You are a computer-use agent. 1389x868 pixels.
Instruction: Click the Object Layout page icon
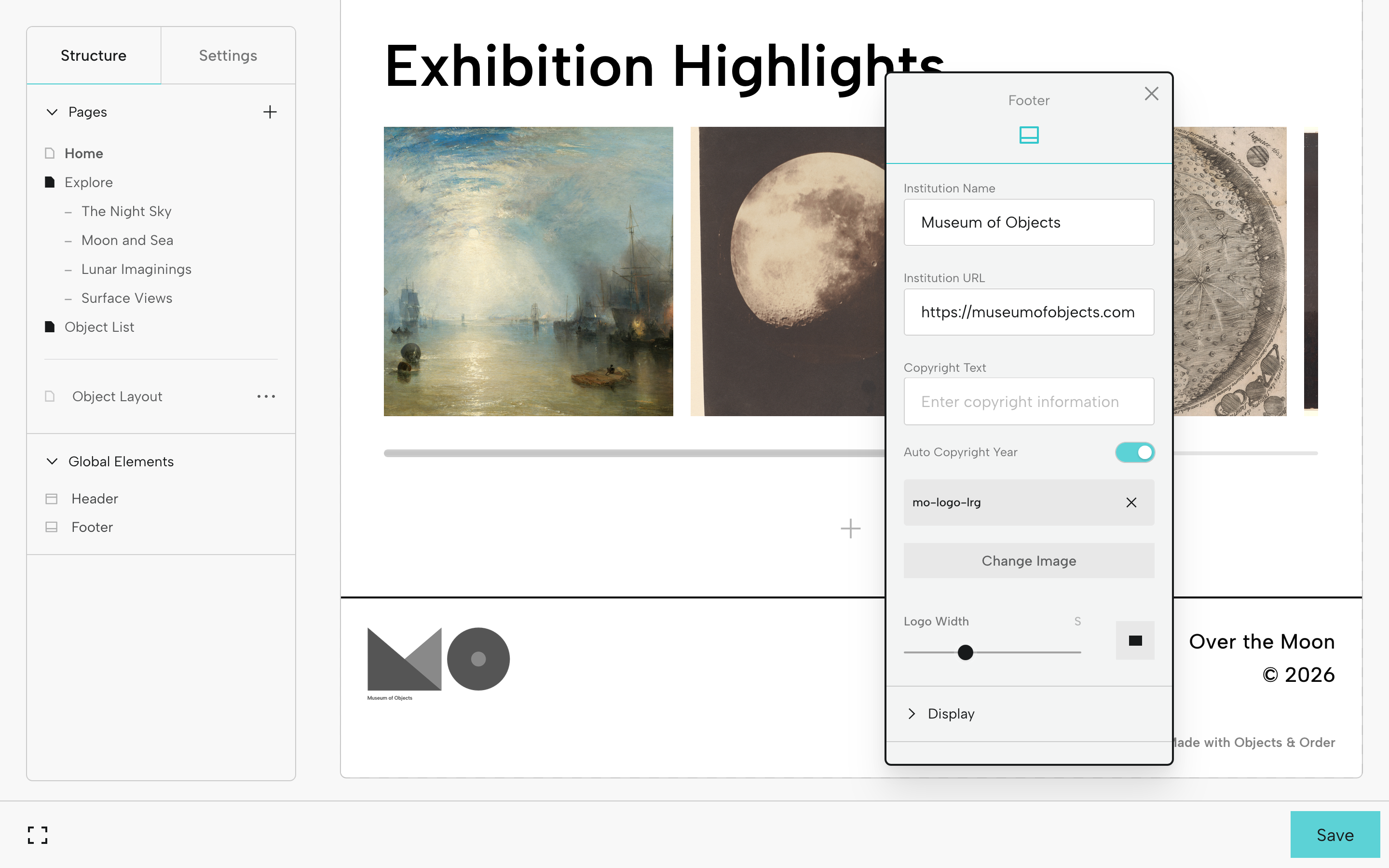tap(50, 396)
